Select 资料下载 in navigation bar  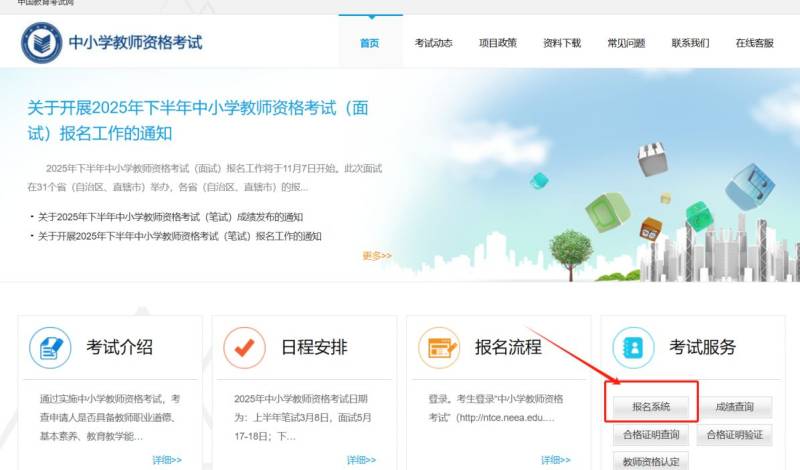[x=562, y=43]
